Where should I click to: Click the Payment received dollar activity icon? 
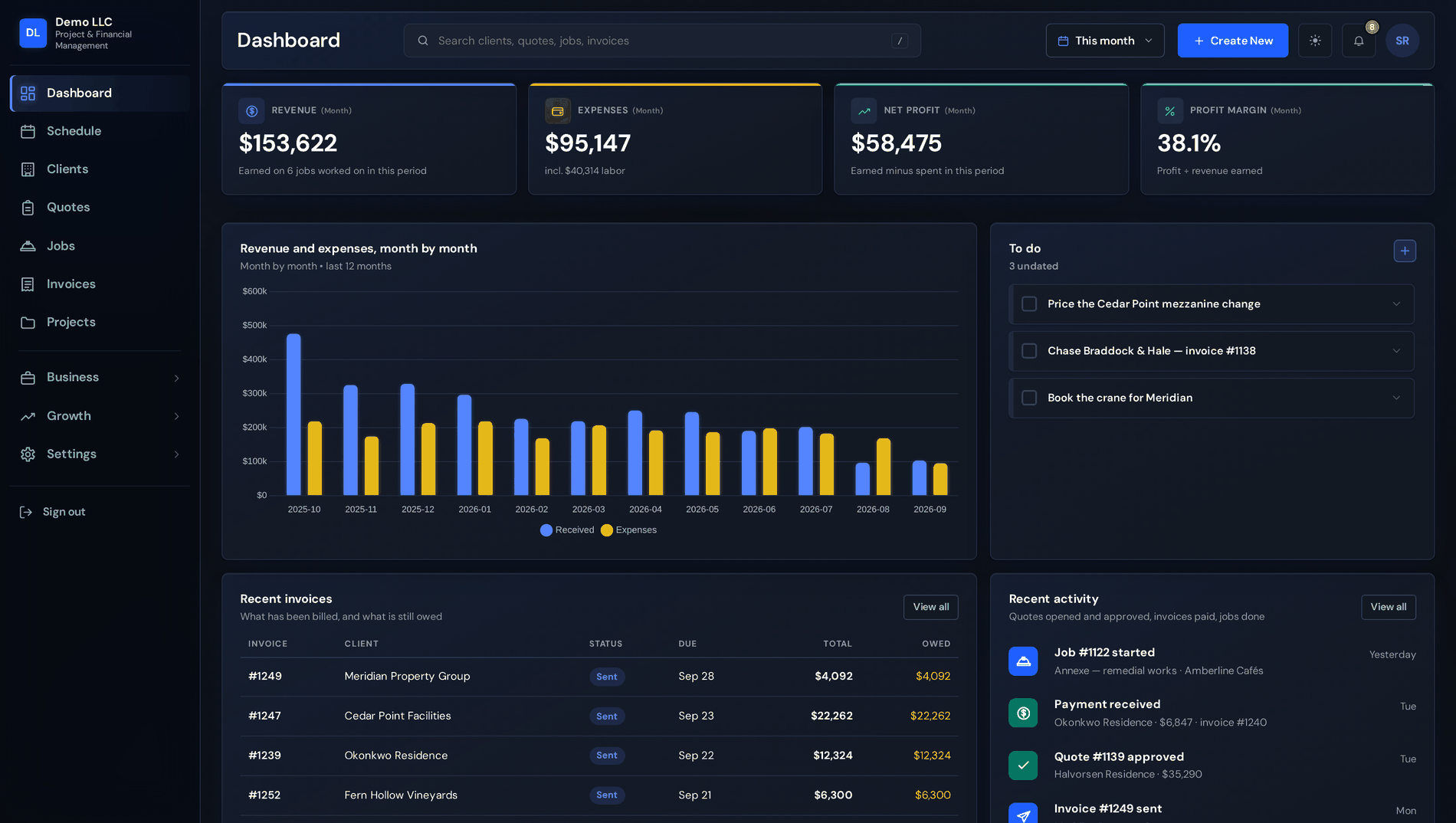1023,713
